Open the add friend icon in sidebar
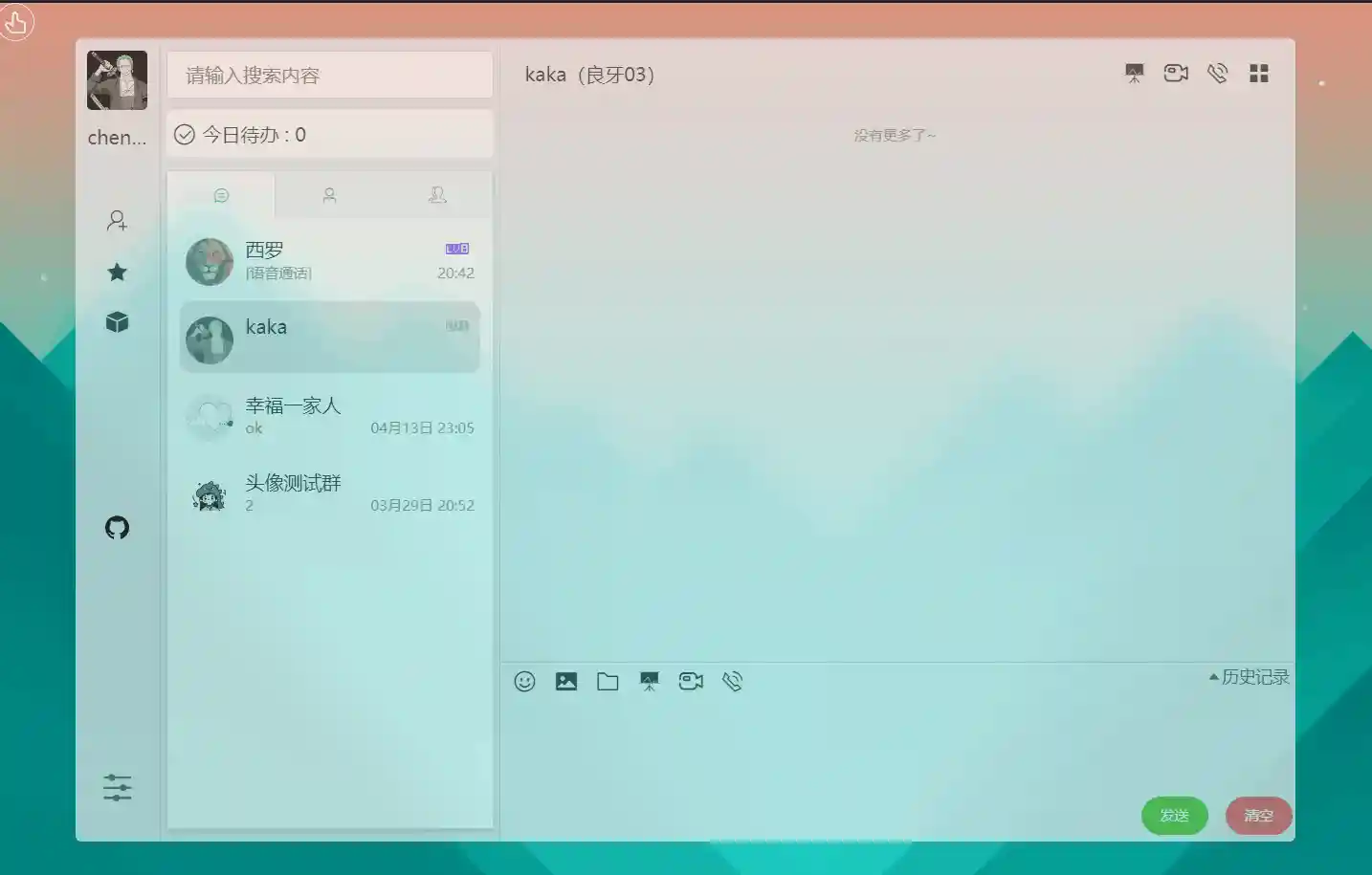Image resolution: width=1372 pixels, height=875 pixels. [117, 220]
